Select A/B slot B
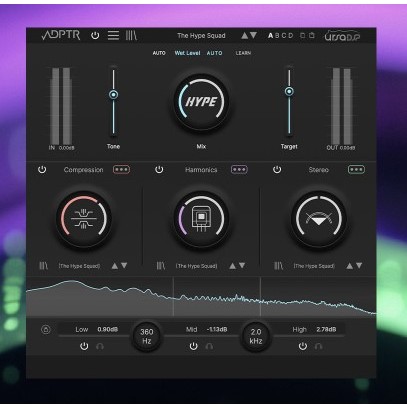 277,35
